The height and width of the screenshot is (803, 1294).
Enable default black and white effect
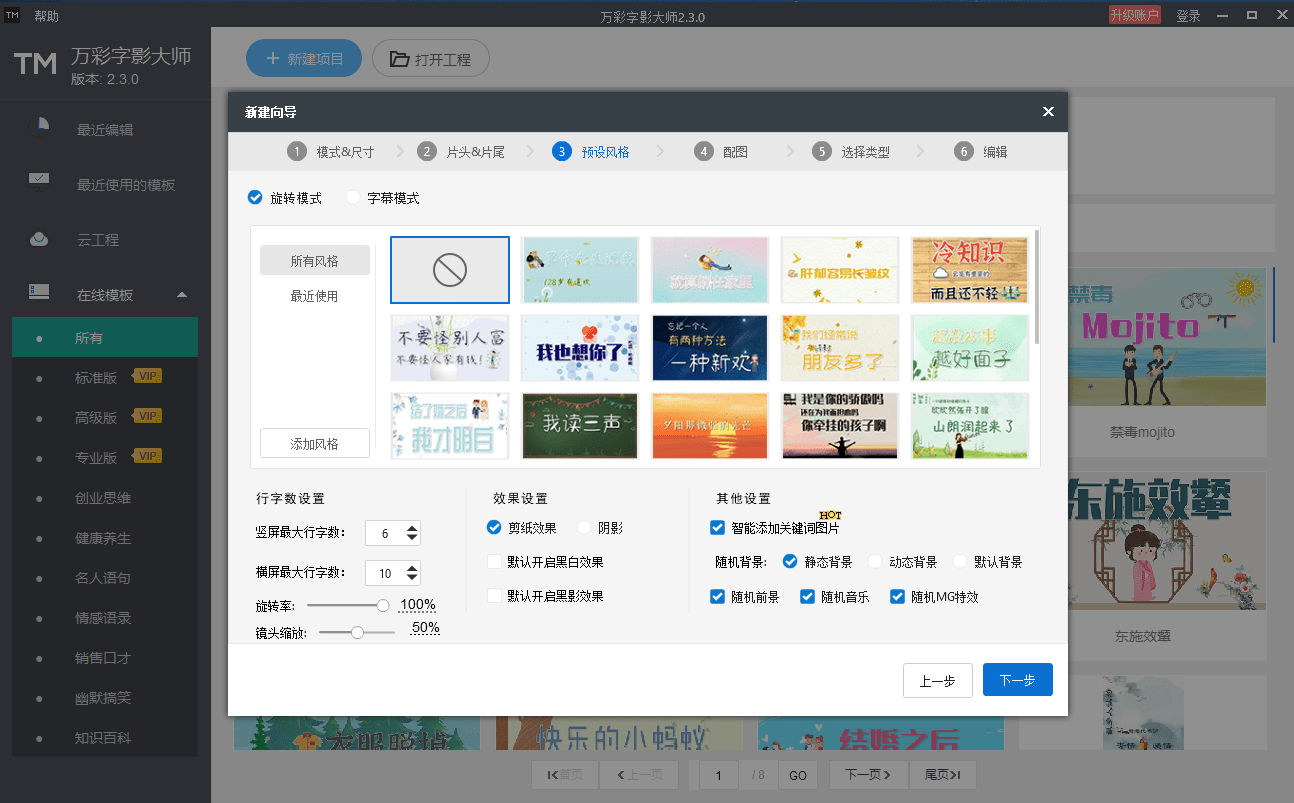click(x=494, y=562)
